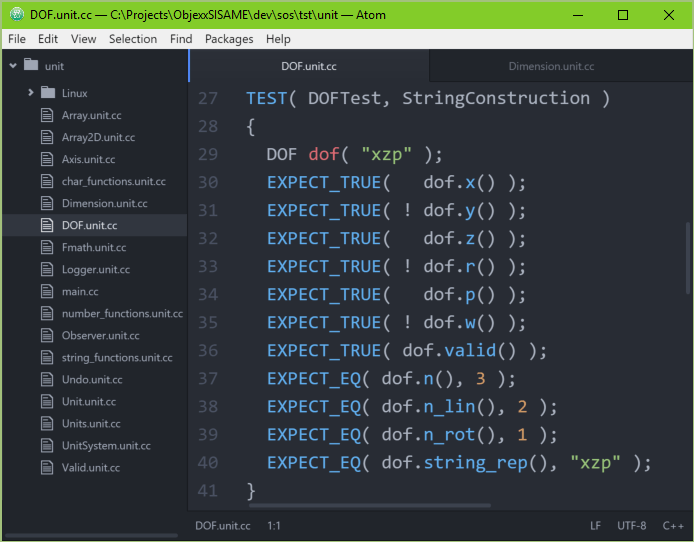
Task: Click line number 41 in the gutter
Action: [x=208, y=491]
